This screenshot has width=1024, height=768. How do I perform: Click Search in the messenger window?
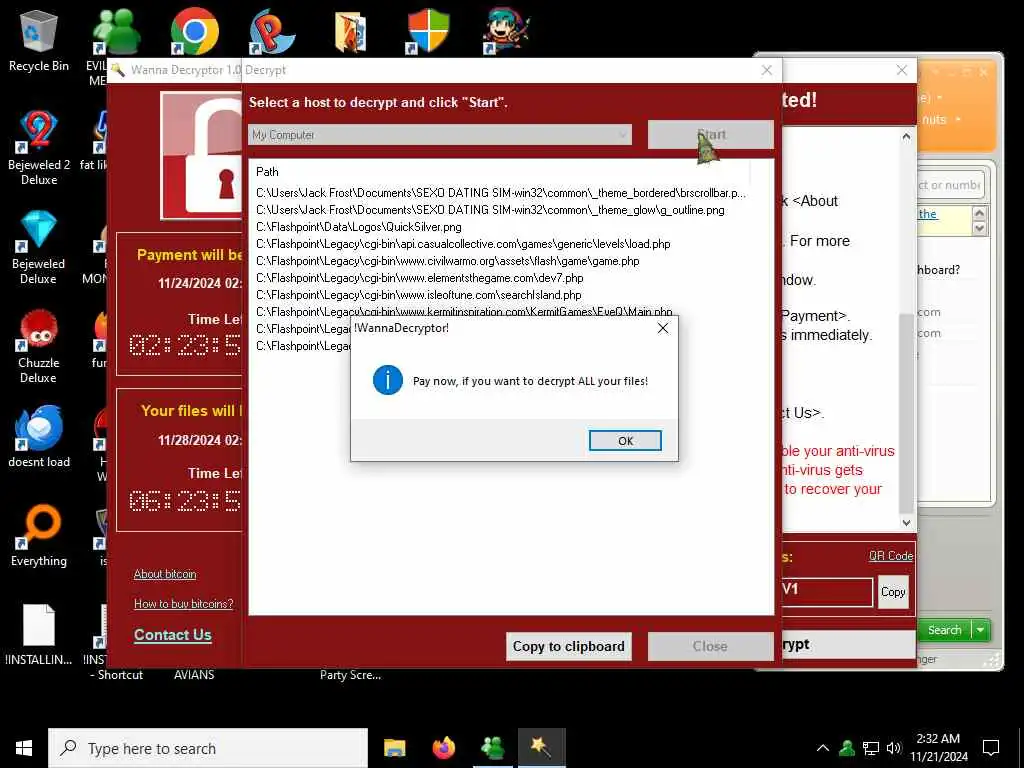(944, 630)
